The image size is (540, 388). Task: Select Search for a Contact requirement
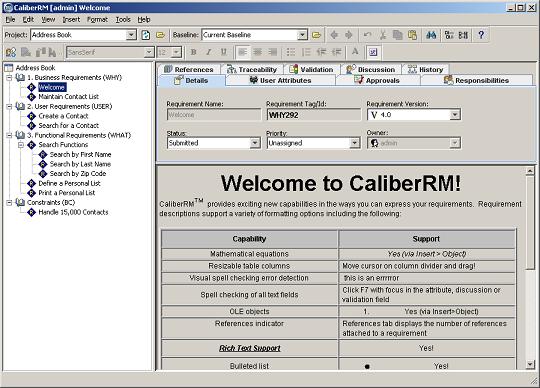click(x=69, y=126)
